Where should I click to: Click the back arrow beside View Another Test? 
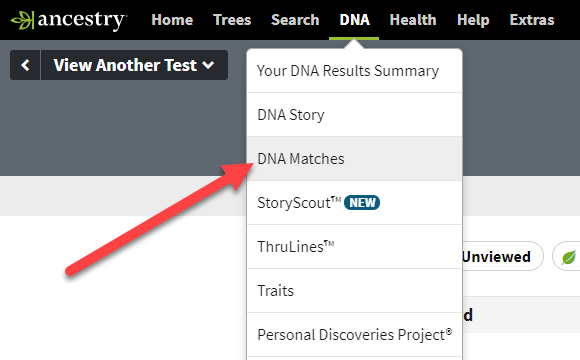25,65
